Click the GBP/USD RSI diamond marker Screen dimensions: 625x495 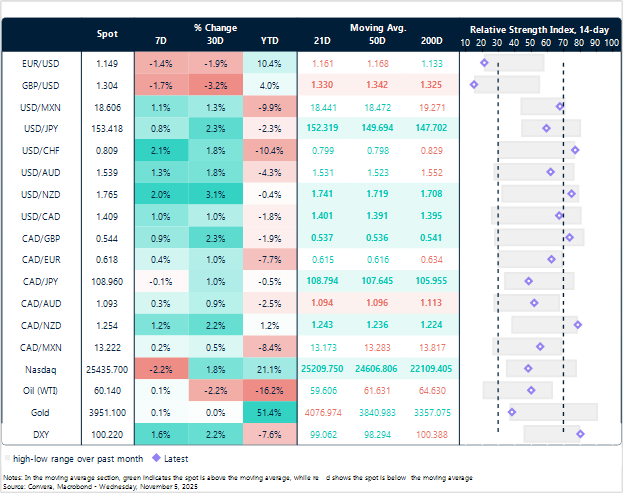(x=473, y=84)
